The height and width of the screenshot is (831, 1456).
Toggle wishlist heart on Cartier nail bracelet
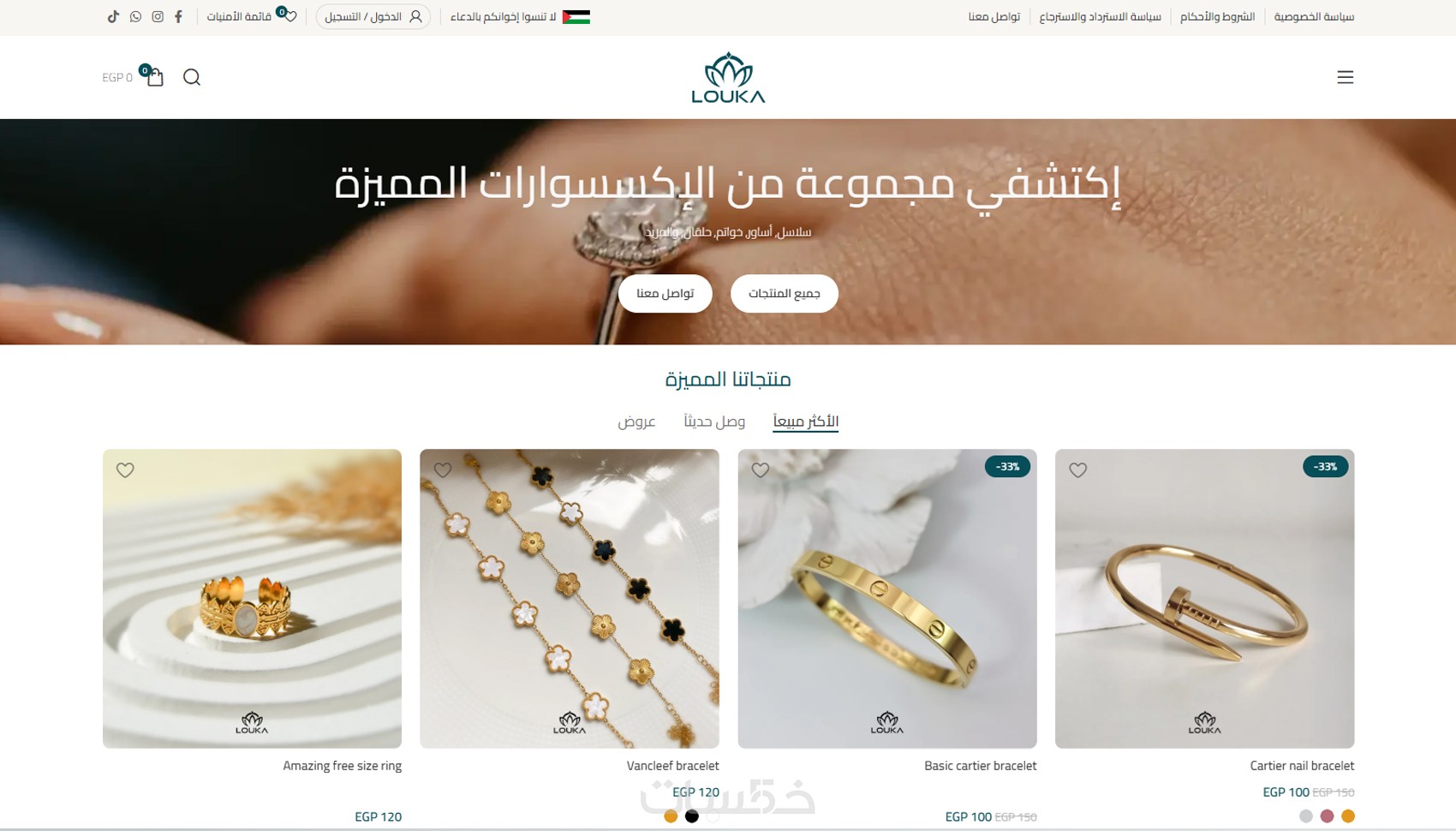coord(1077,469)
